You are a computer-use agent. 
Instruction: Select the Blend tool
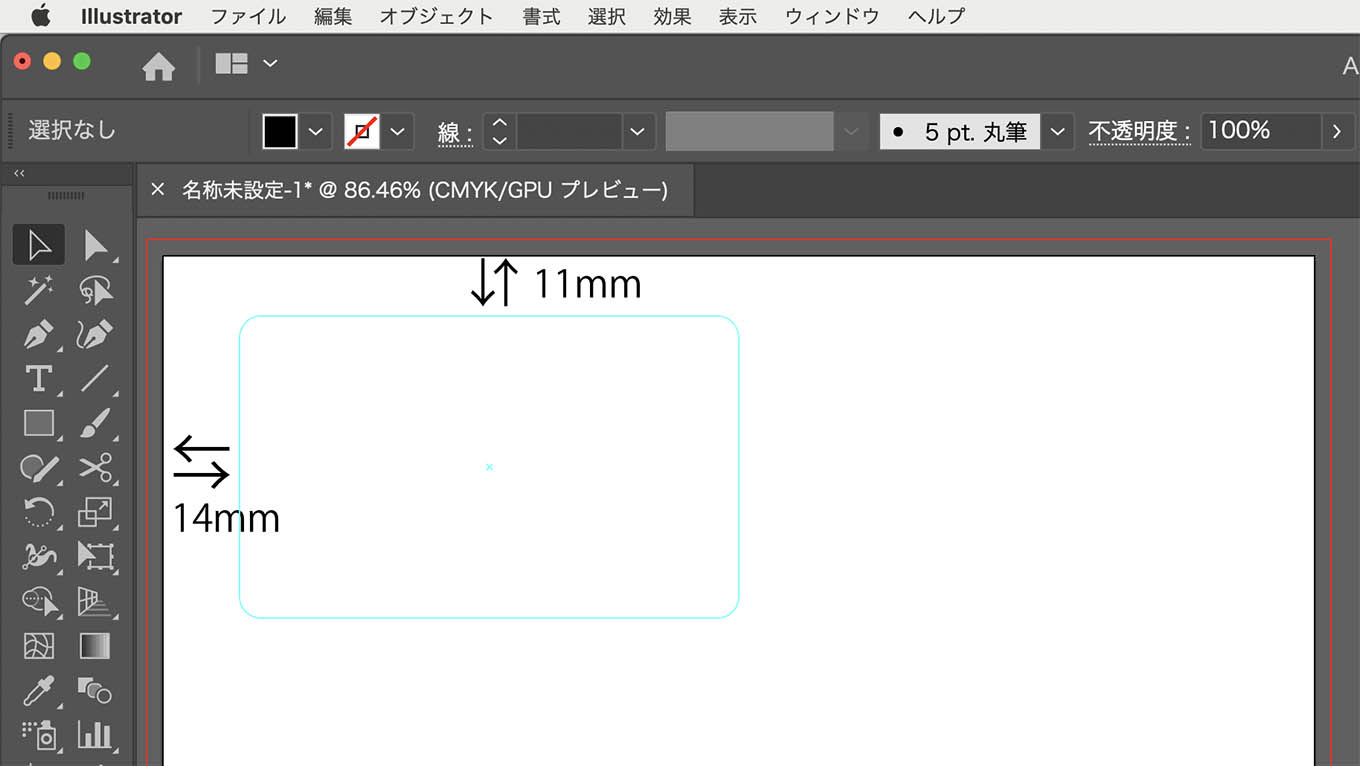pyautogui.click(x=95, y=690)
